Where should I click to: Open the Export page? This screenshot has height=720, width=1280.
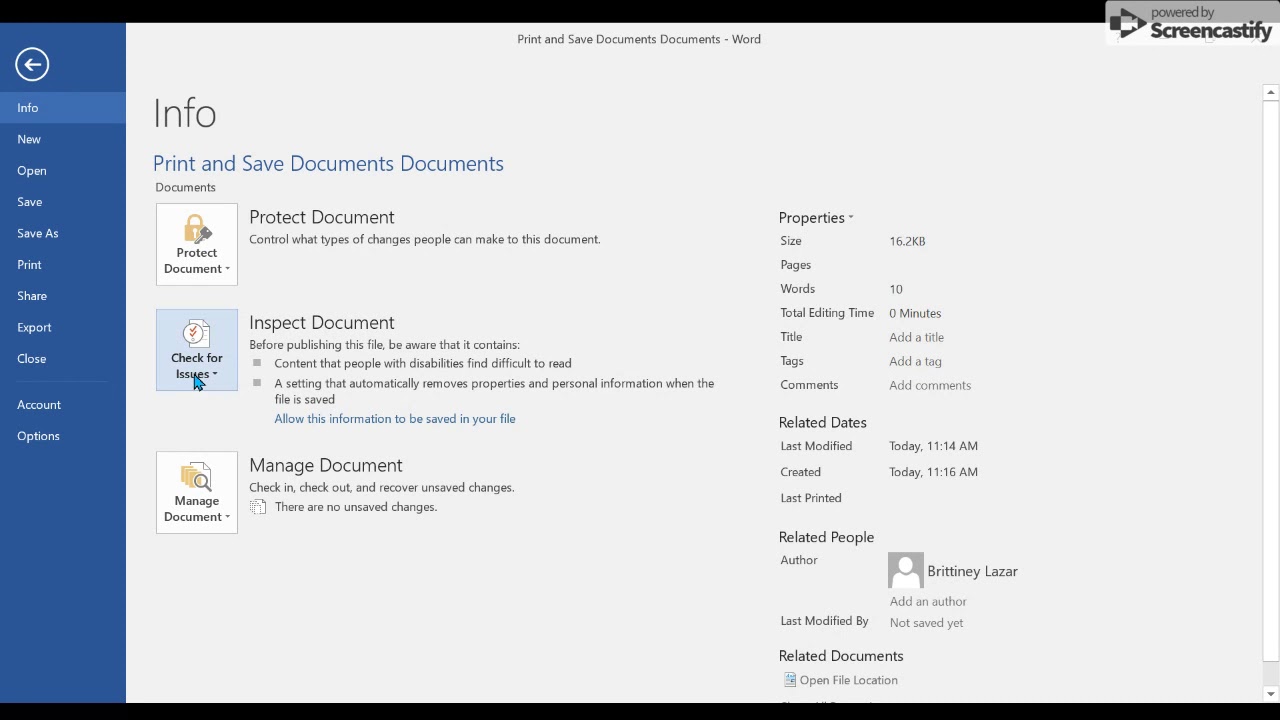63,327
